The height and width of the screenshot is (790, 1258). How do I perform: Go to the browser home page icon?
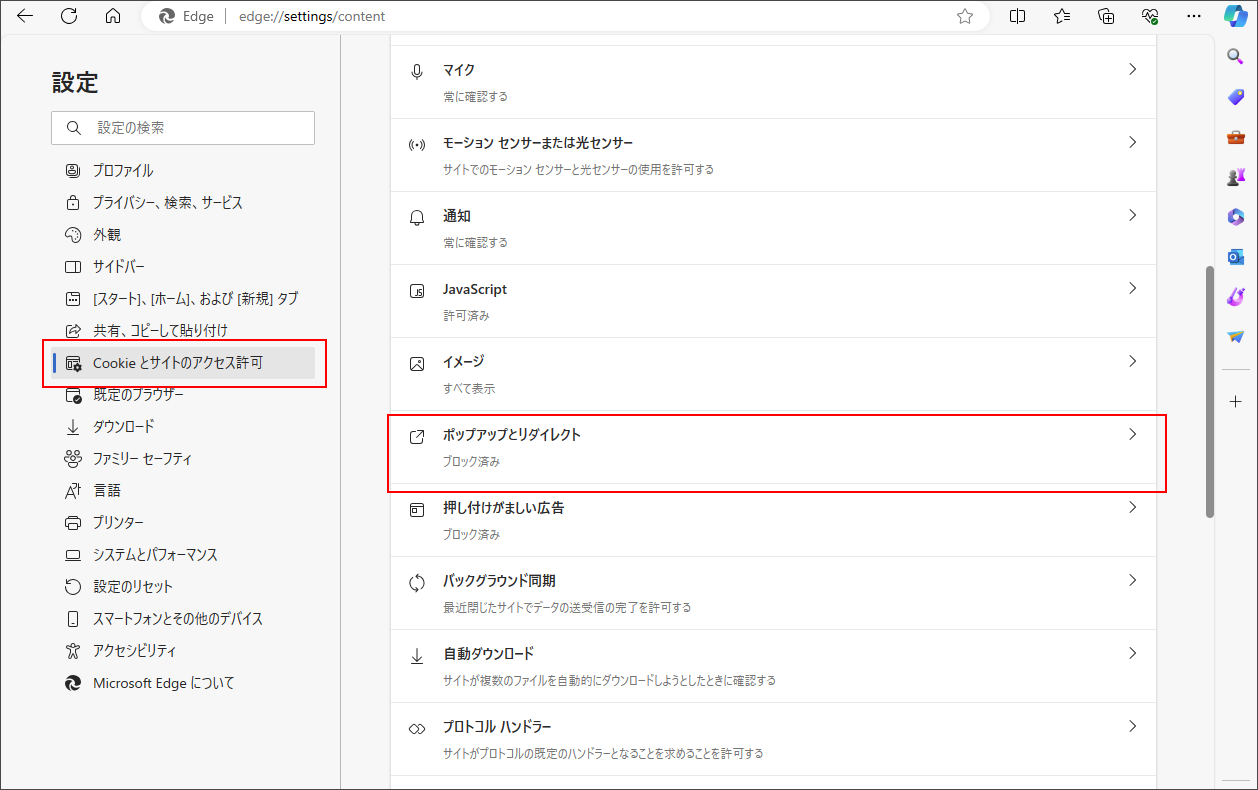113,16
